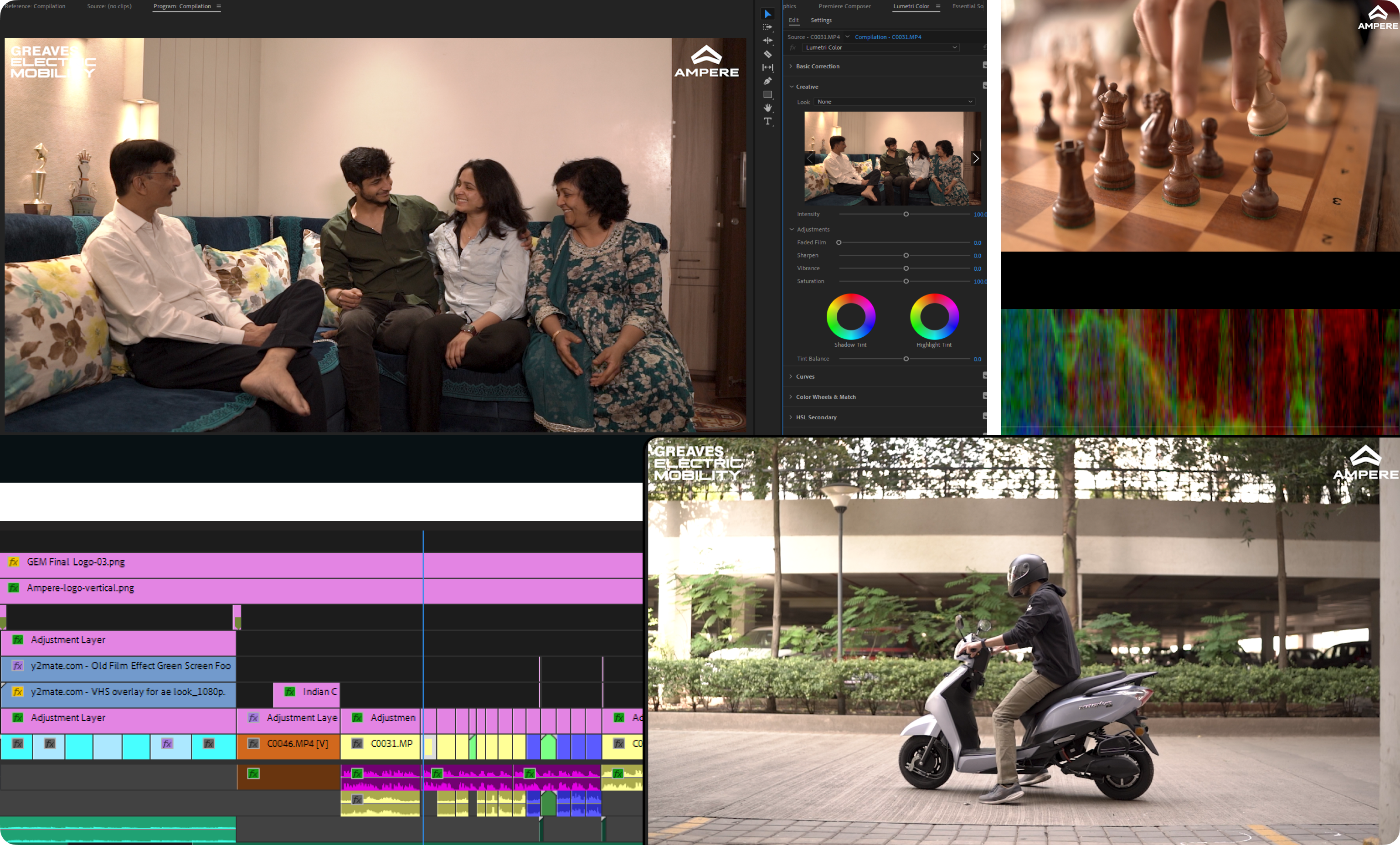Select the Hand tool
1400x845 pixels.
pyautogui.click(x=767, y=108)
